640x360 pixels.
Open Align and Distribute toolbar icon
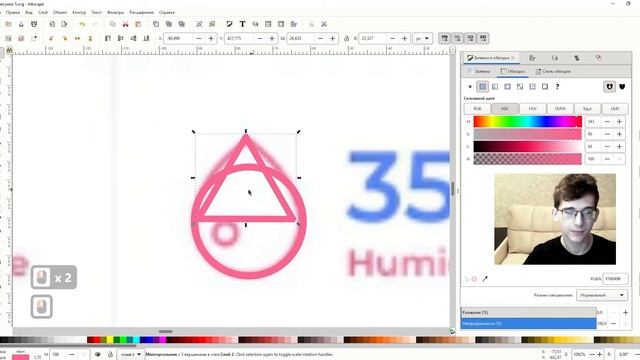point(294,24)
